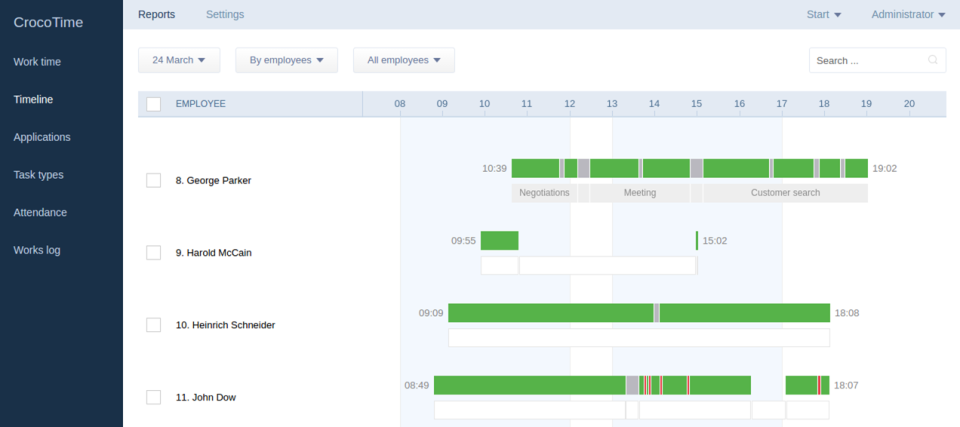Open the 24 March date picker
This screenshot has width=960, height=427.
(179, 60)
